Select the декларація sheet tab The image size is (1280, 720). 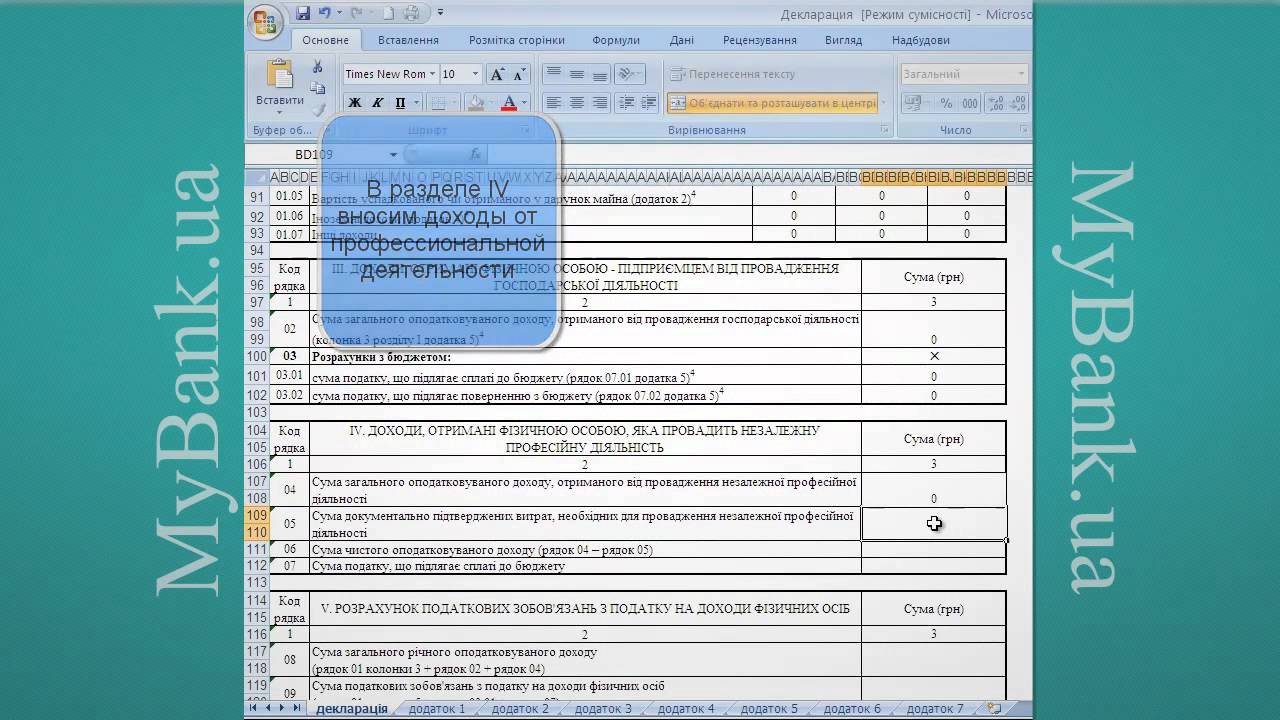[351, 708]
